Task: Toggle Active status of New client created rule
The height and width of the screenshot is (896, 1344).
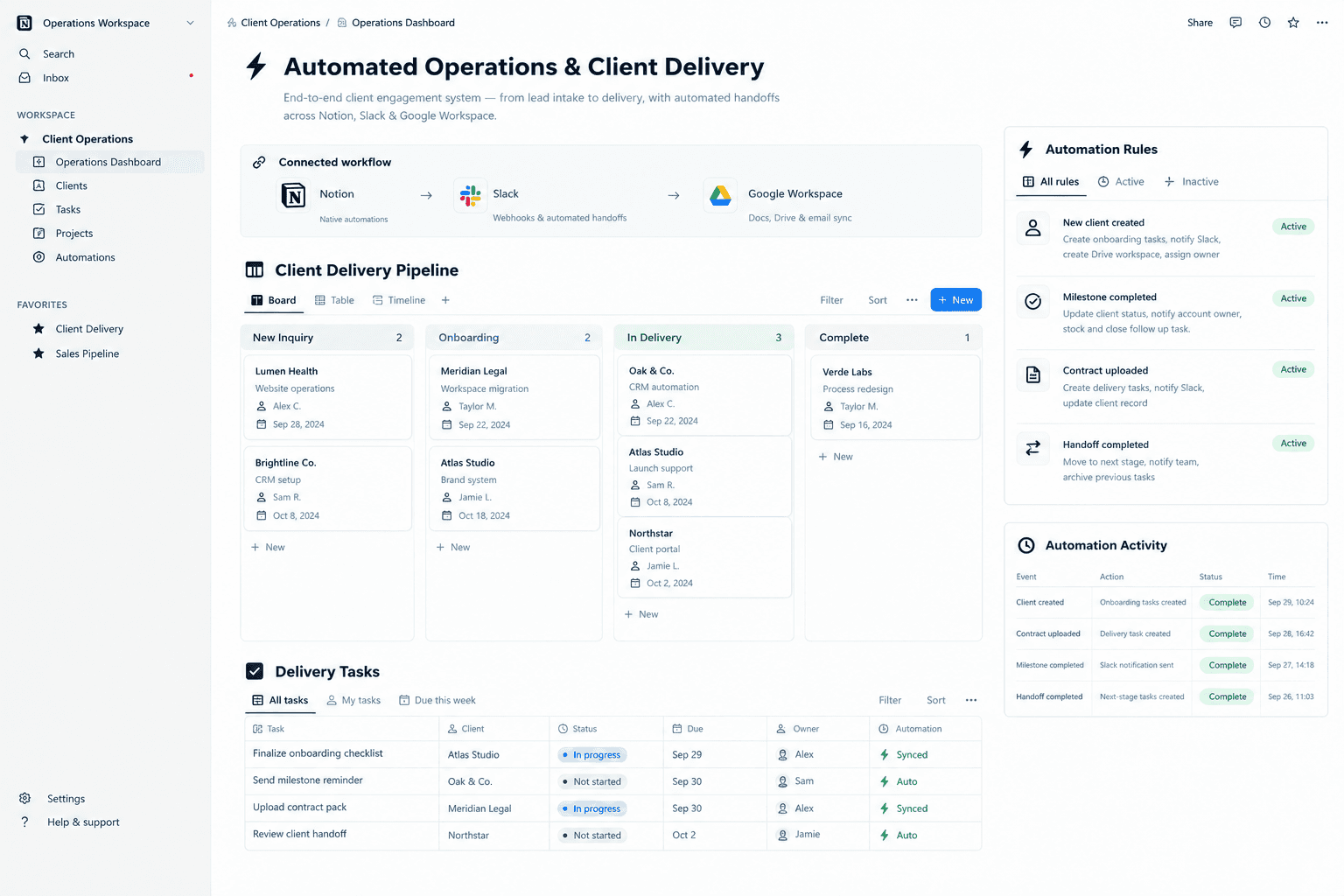Action: coord(1293,227)
